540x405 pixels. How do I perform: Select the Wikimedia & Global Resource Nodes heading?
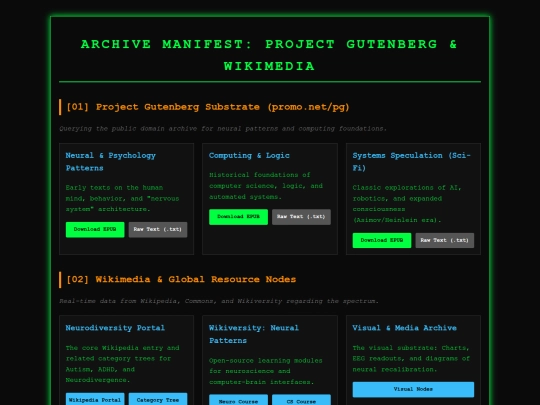181,279
